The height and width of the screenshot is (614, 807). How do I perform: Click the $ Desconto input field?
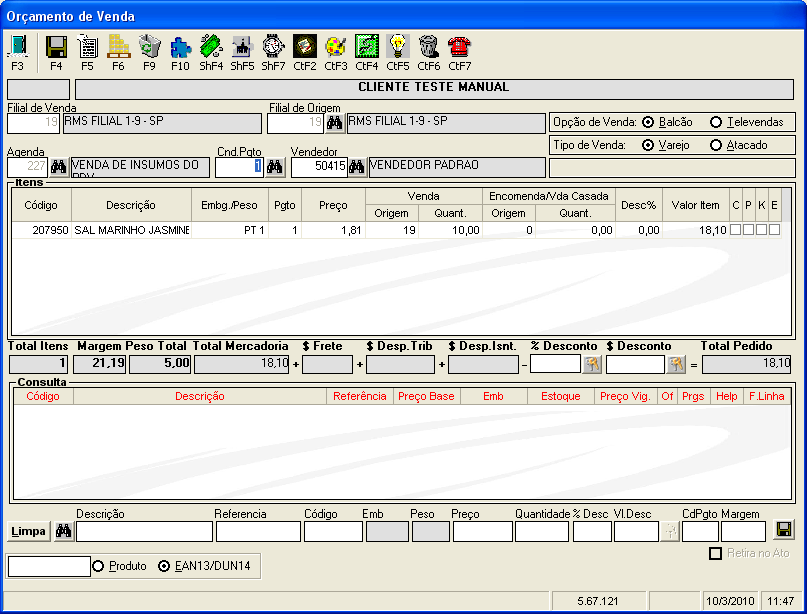[x=636, y=364]
